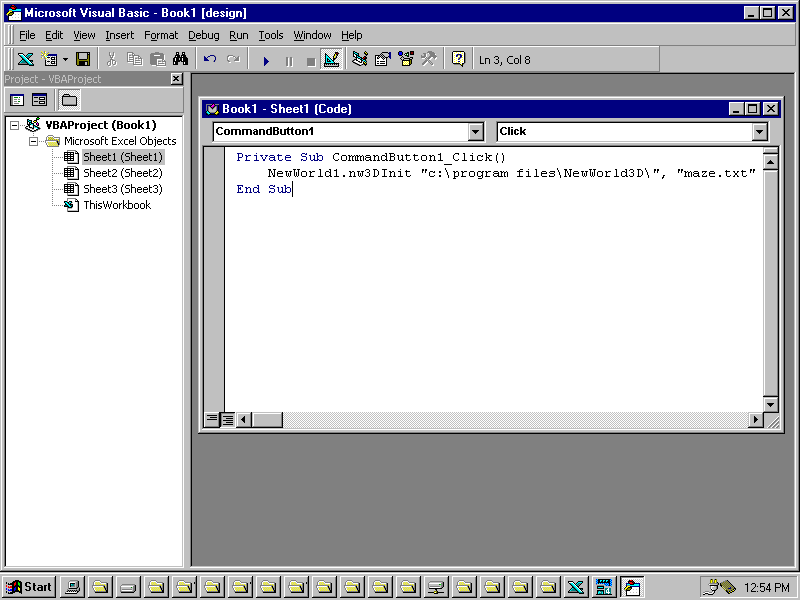The height and width of the screenshot is (600, 800).
Task: Click View Object in Project panel
Action: (x=40, y=100)
